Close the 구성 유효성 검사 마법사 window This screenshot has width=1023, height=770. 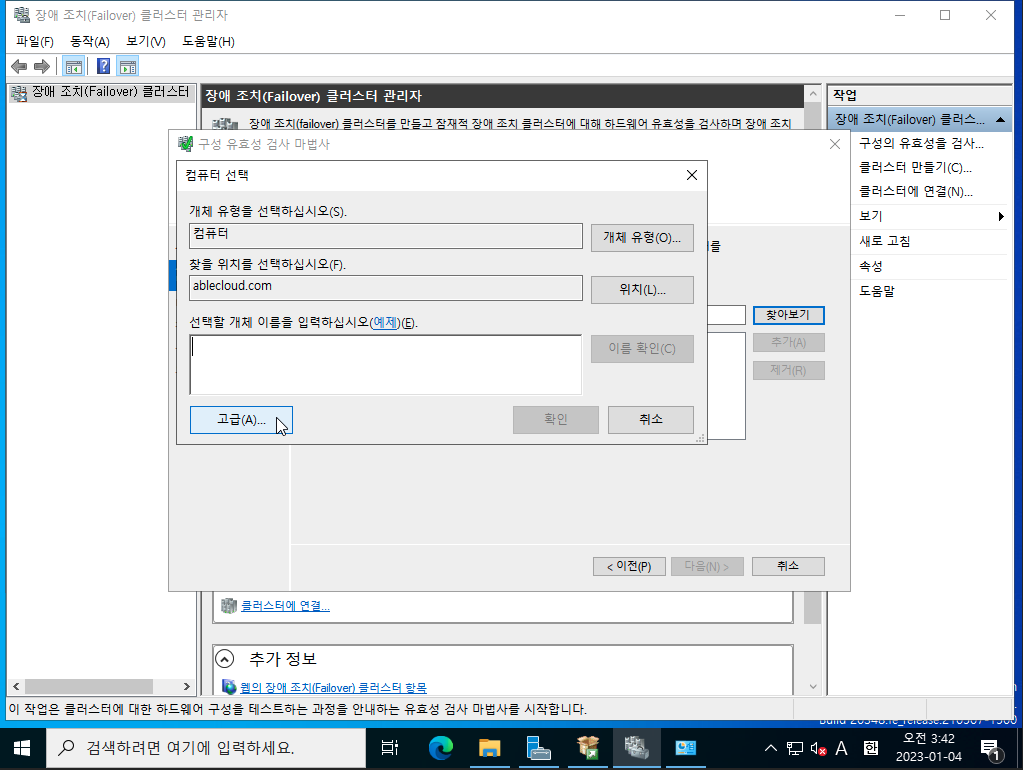tap(834, 144)
